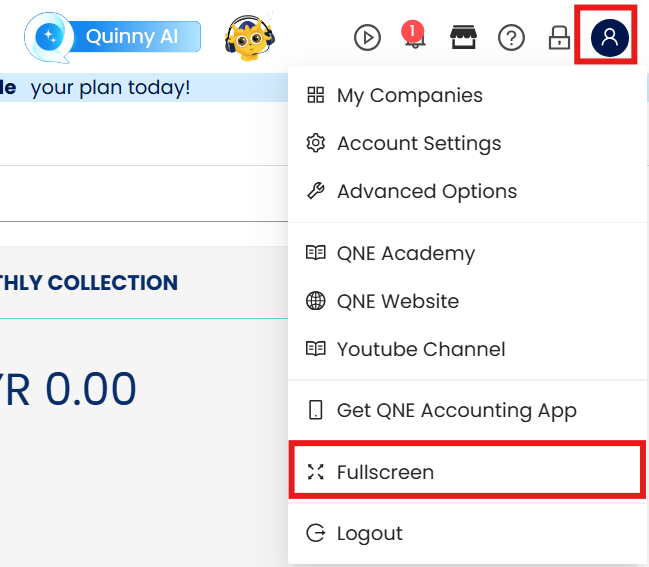The width and height of the screenshot is (649, 567).
Task: Click the help question mark icon
Action: [x=512, y=38]
